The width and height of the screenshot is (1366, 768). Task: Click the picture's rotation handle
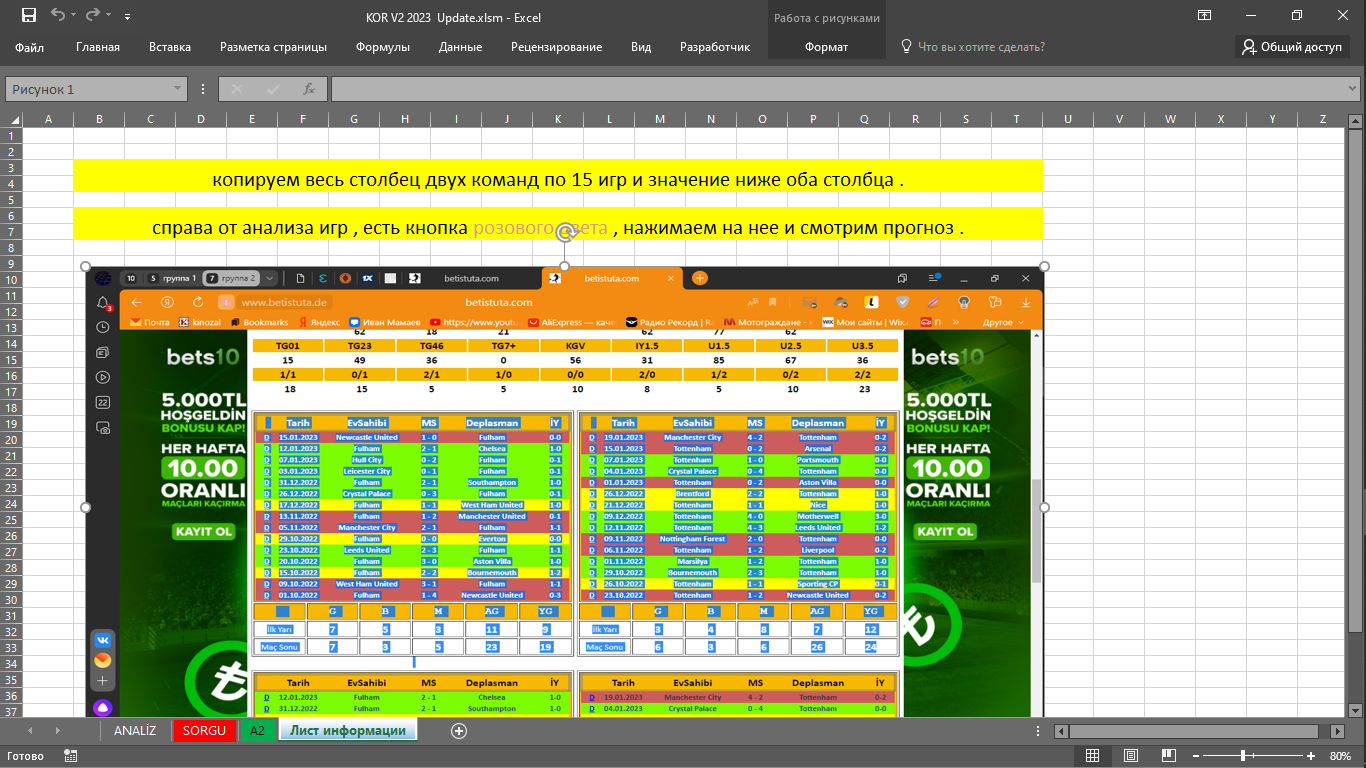565,232
